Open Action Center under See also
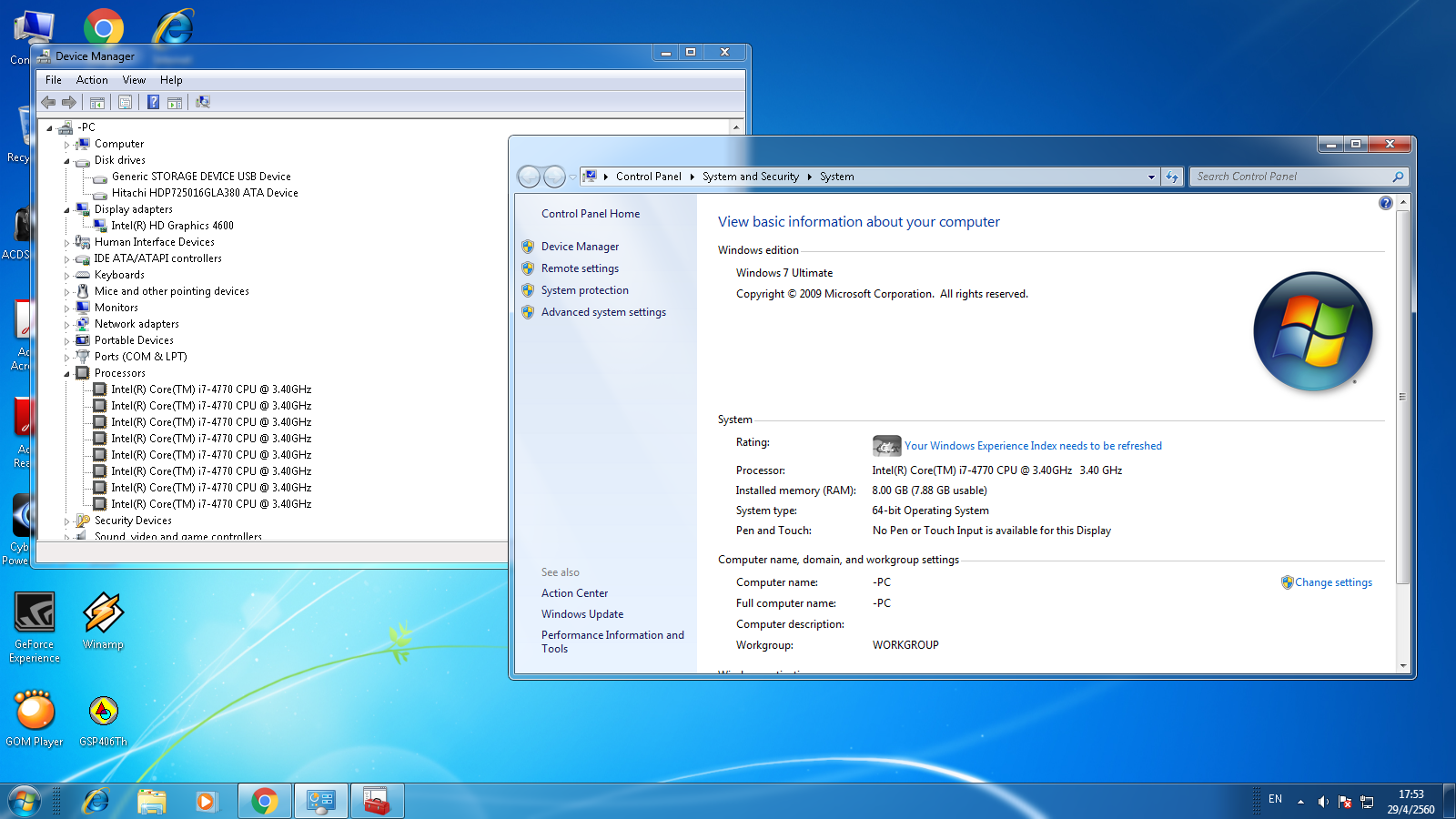This screenshot has width=1456, height=819. click(574, 593)
